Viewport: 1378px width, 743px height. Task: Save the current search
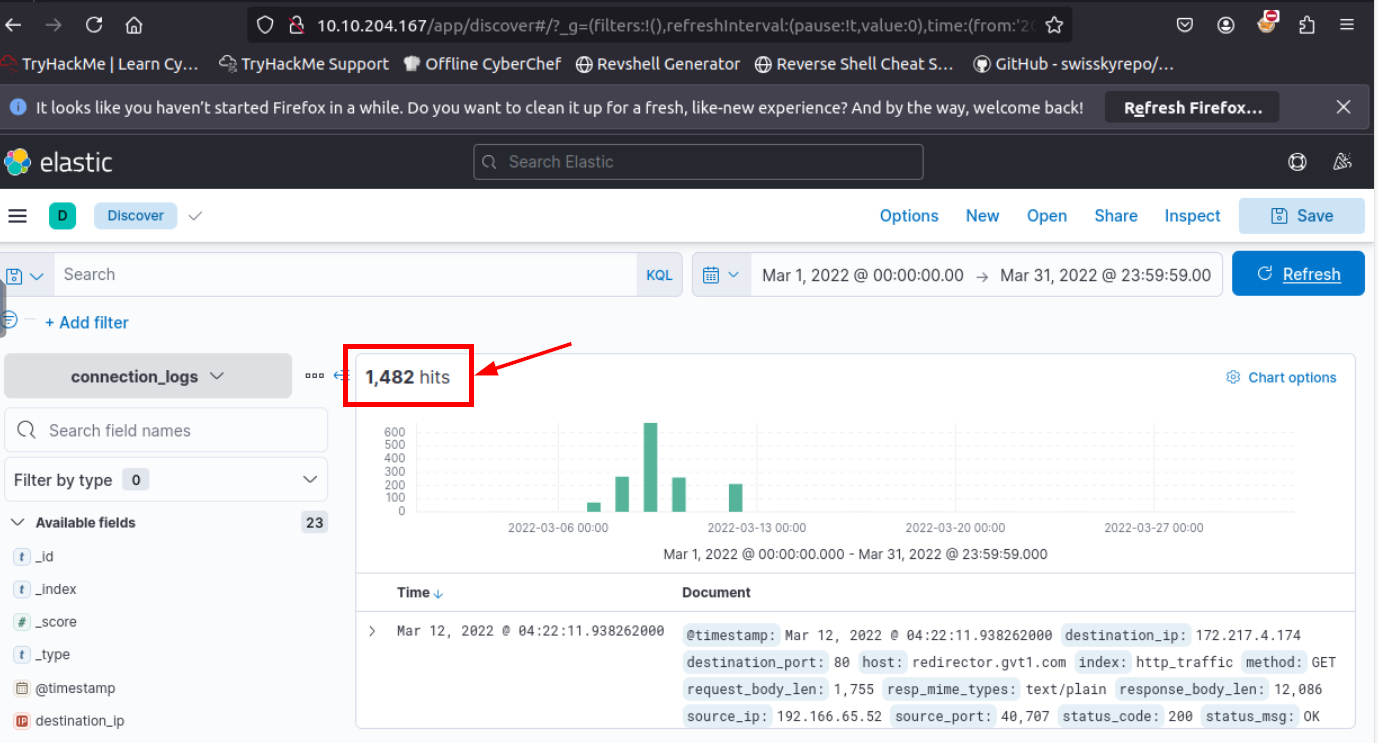click(1301, 216)
